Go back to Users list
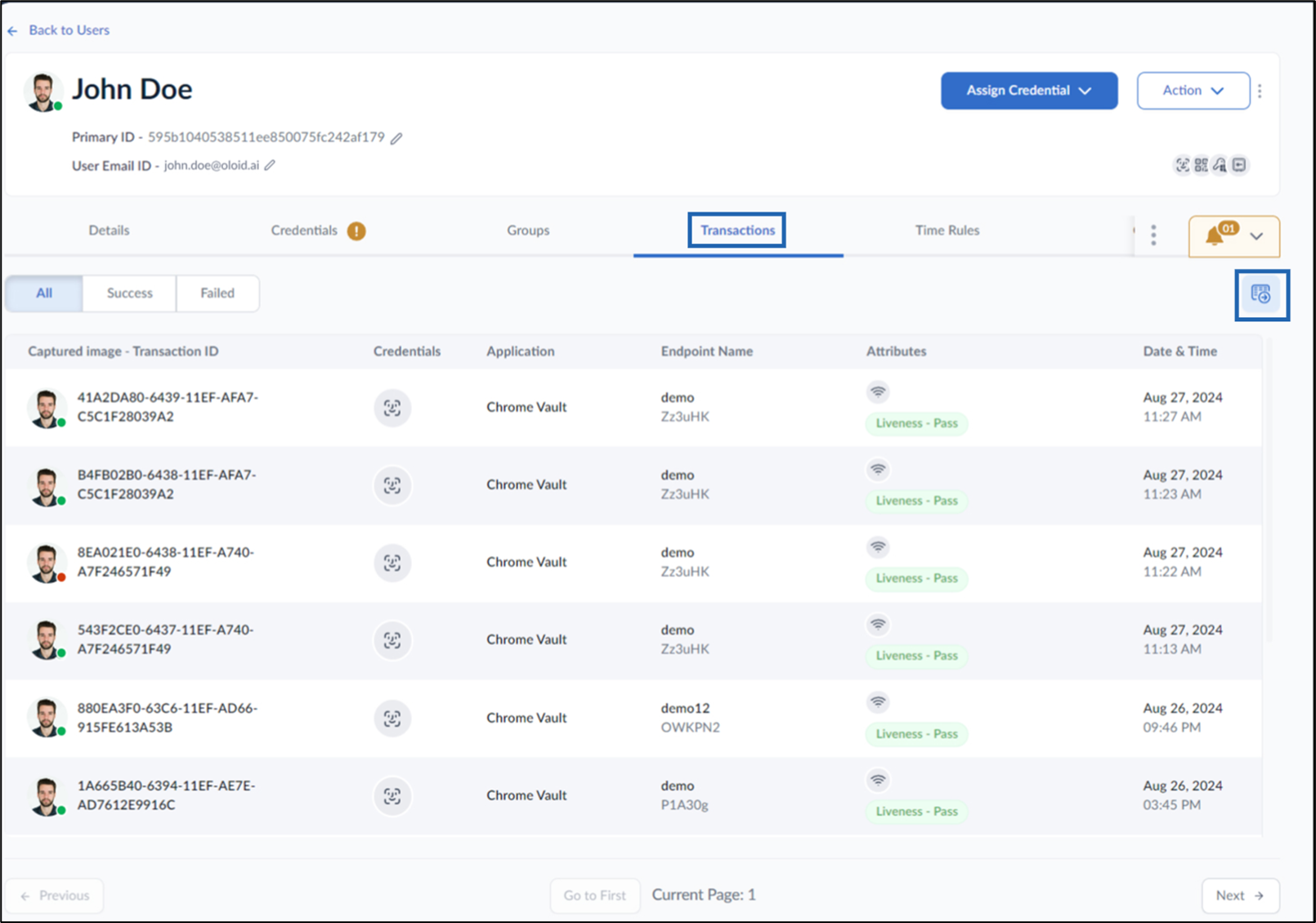 (x=59, y=30)
